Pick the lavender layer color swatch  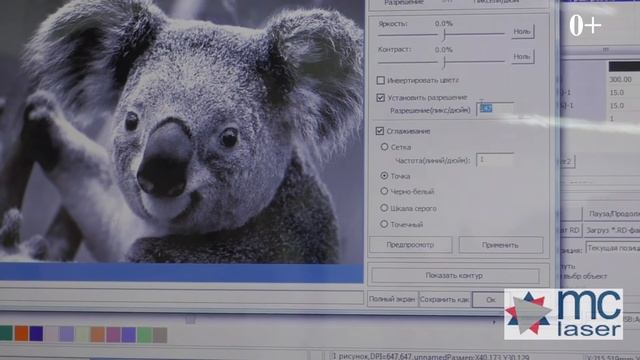pos(67,334)
